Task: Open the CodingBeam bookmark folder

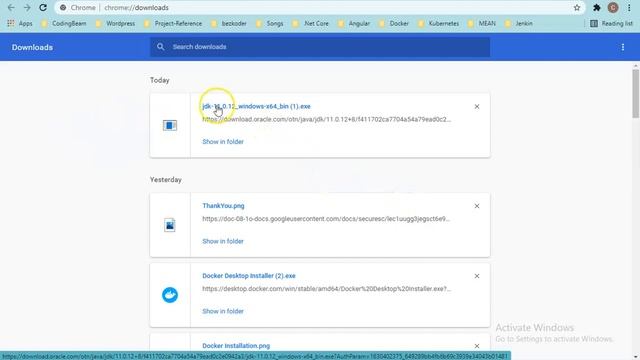Action: point(64,24)
